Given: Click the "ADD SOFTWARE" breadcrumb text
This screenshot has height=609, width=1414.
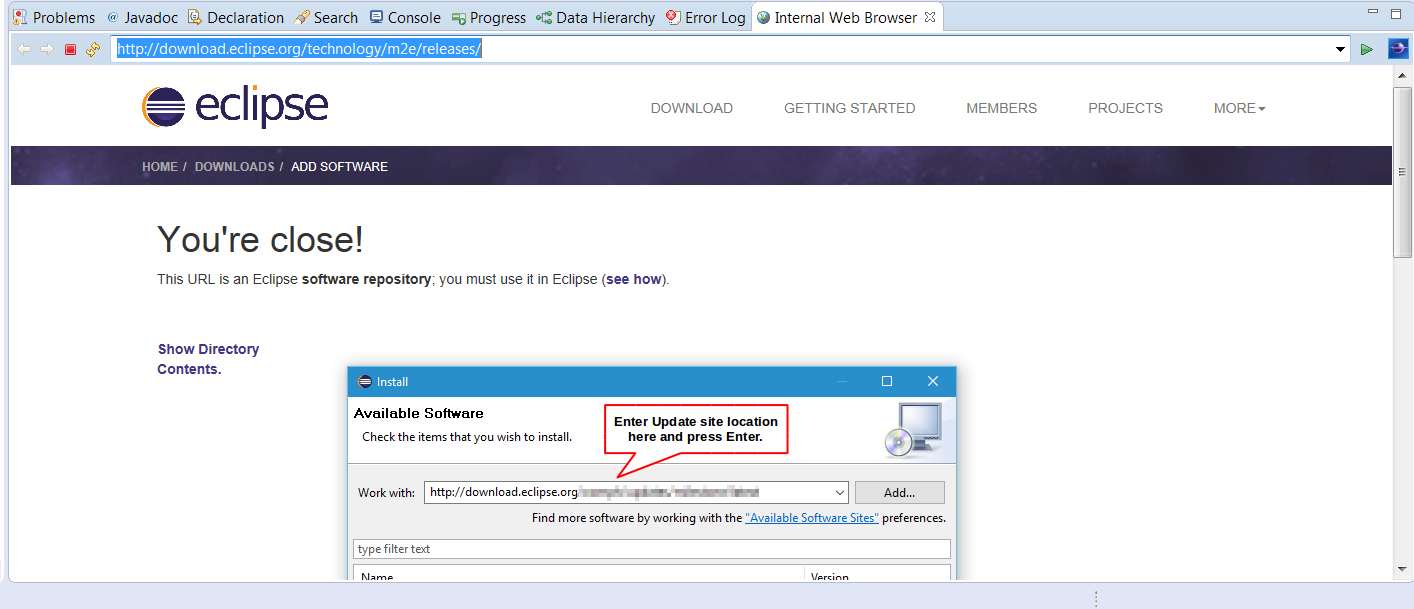Looking at the screenshot, I should tap(339, 167).
